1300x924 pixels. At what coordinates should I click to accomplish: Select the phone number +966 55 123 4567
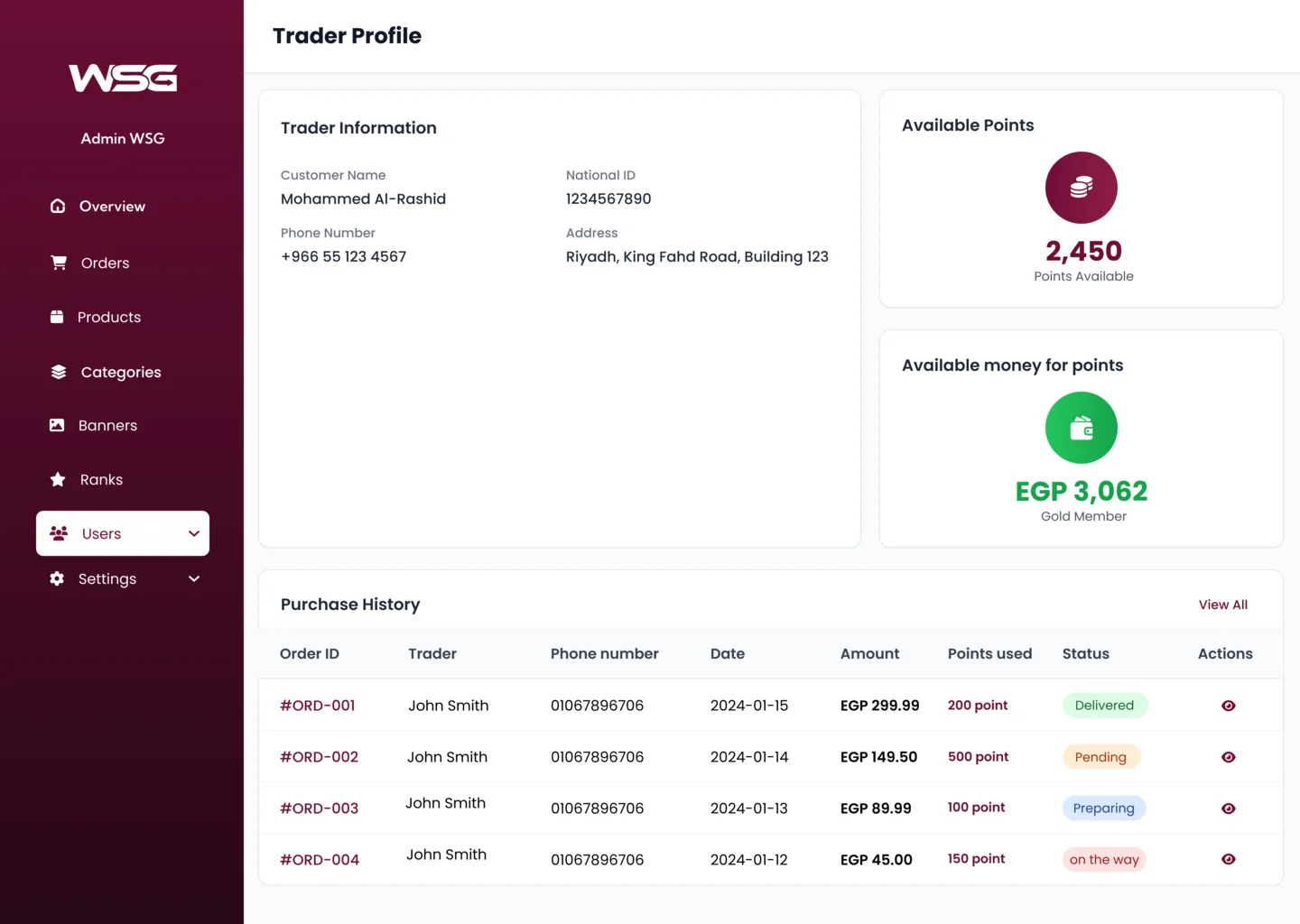[344, 256]
